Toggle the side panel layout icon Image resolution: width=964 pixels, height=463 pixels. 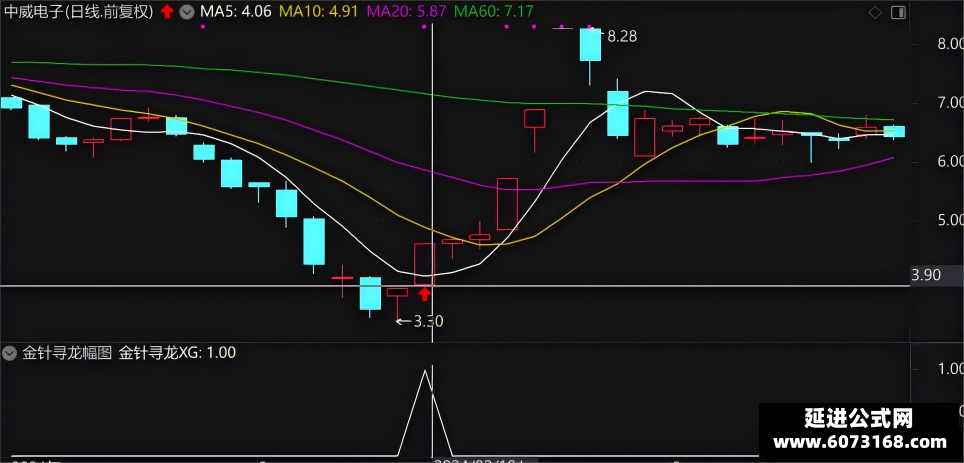coord(898,12)
